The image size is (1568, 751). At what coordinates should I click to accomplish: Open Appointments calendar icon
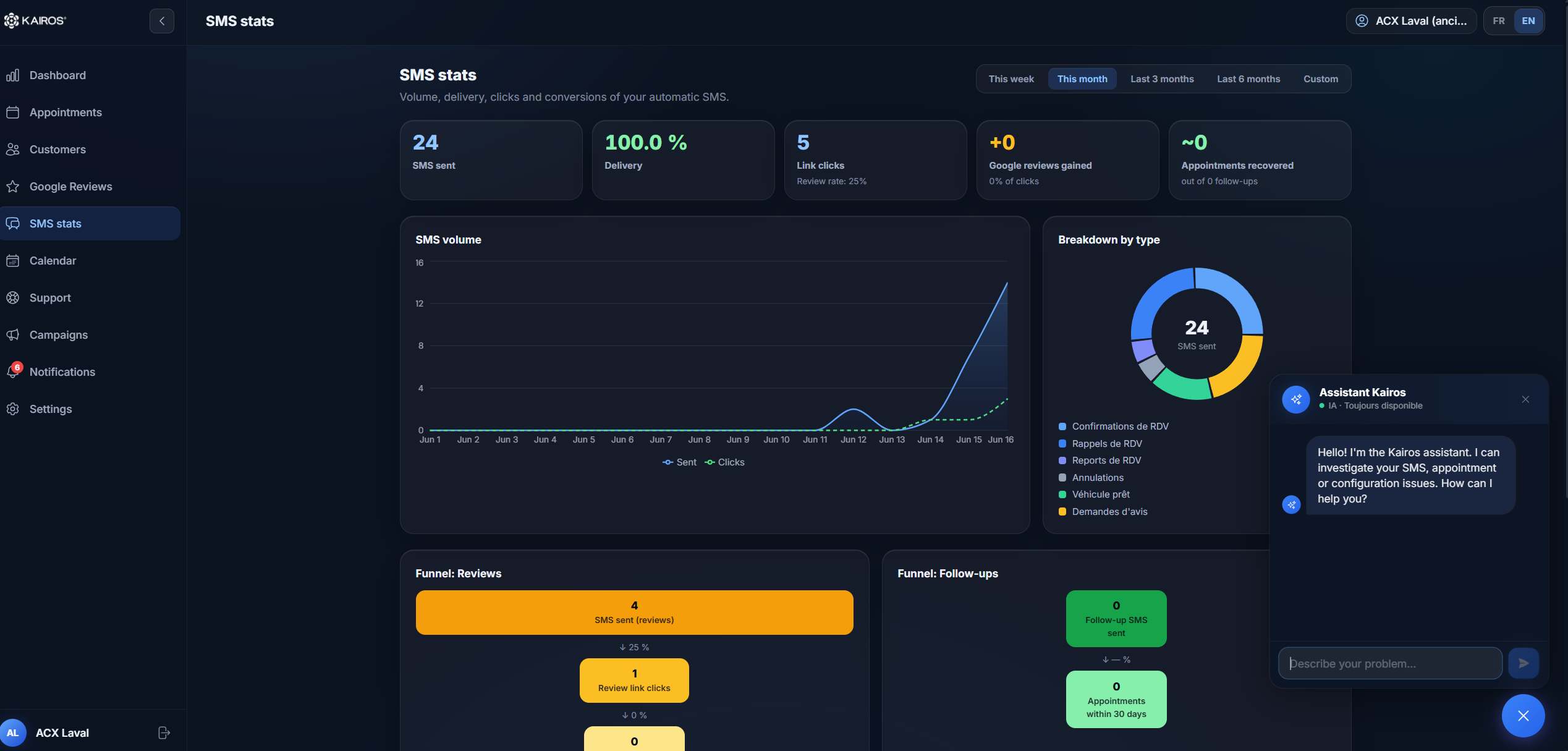point(13,112)
